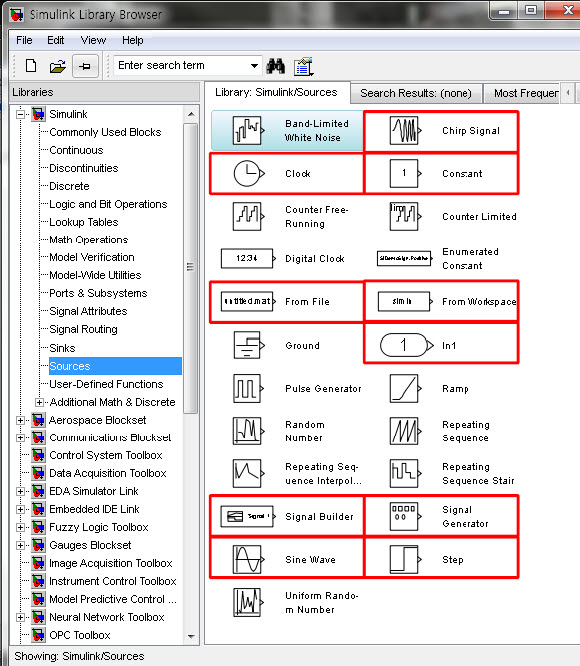Open the Discontinuities library
Screen dimensions: 580x666
click(x=84, y=168)
